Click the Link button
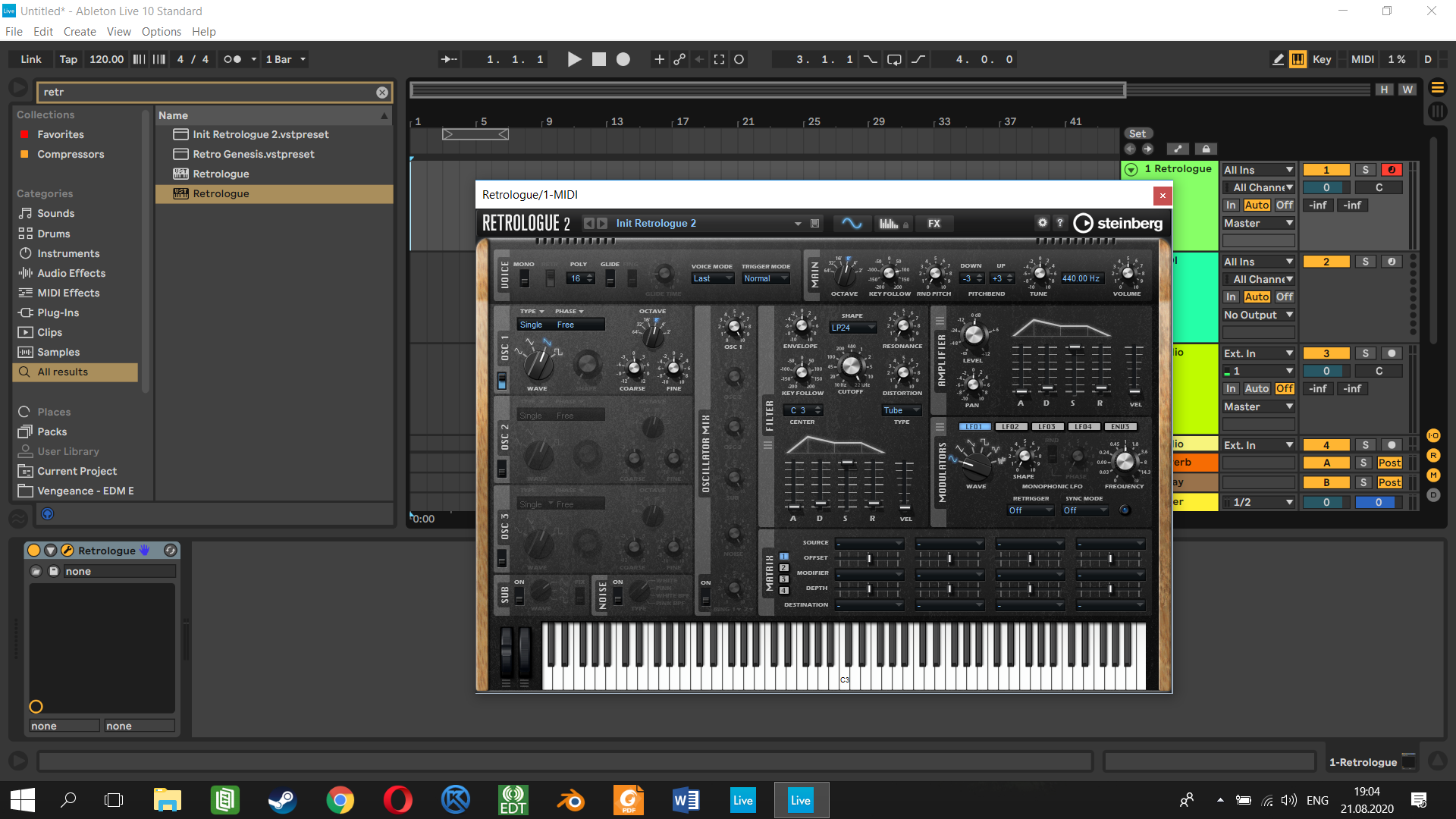Screen dimensions: 1456x819 click(x=31, y=59)
